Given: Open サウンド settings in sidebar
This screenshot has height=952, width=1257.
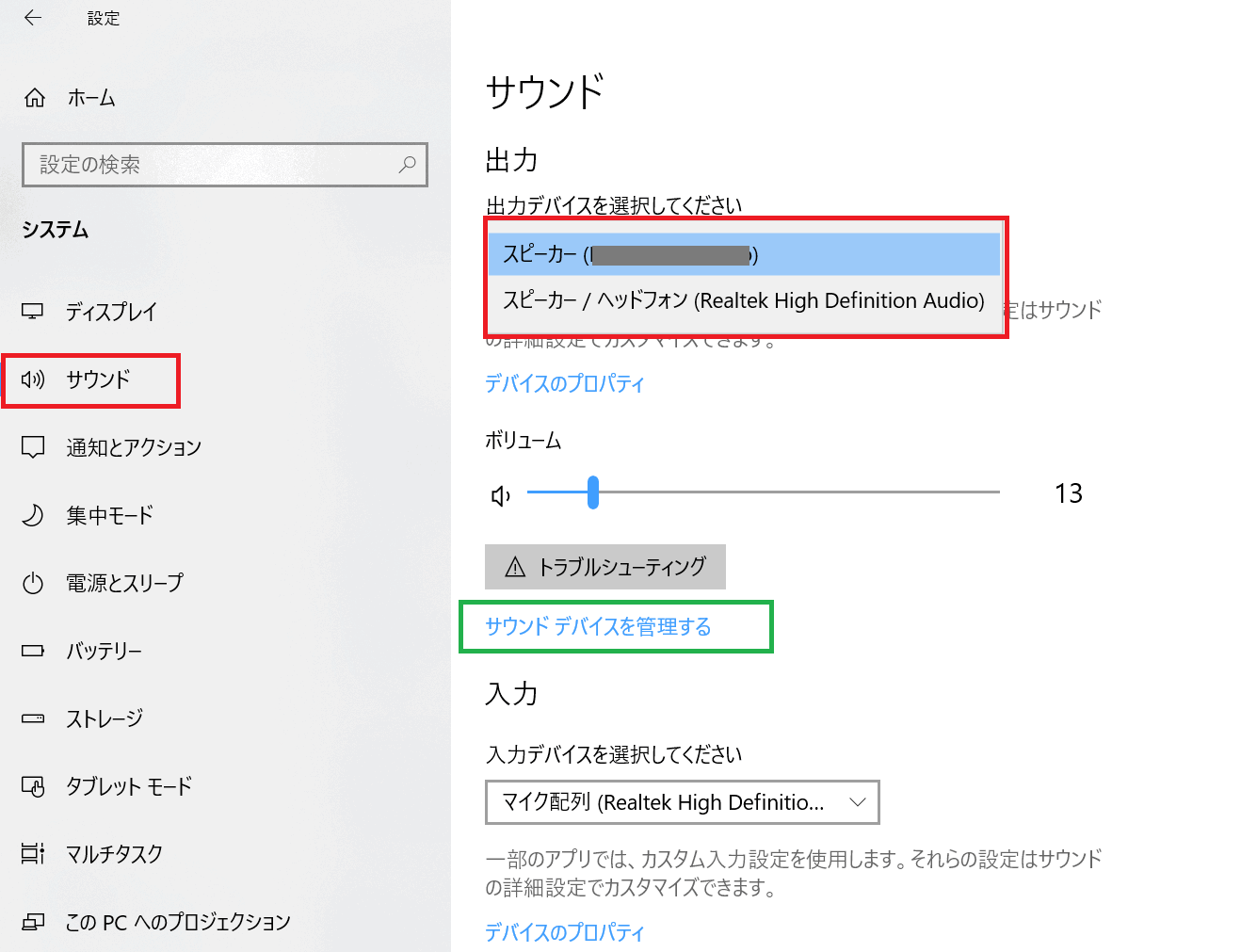Looking at the screenshot, I should (x=98, y=379).
